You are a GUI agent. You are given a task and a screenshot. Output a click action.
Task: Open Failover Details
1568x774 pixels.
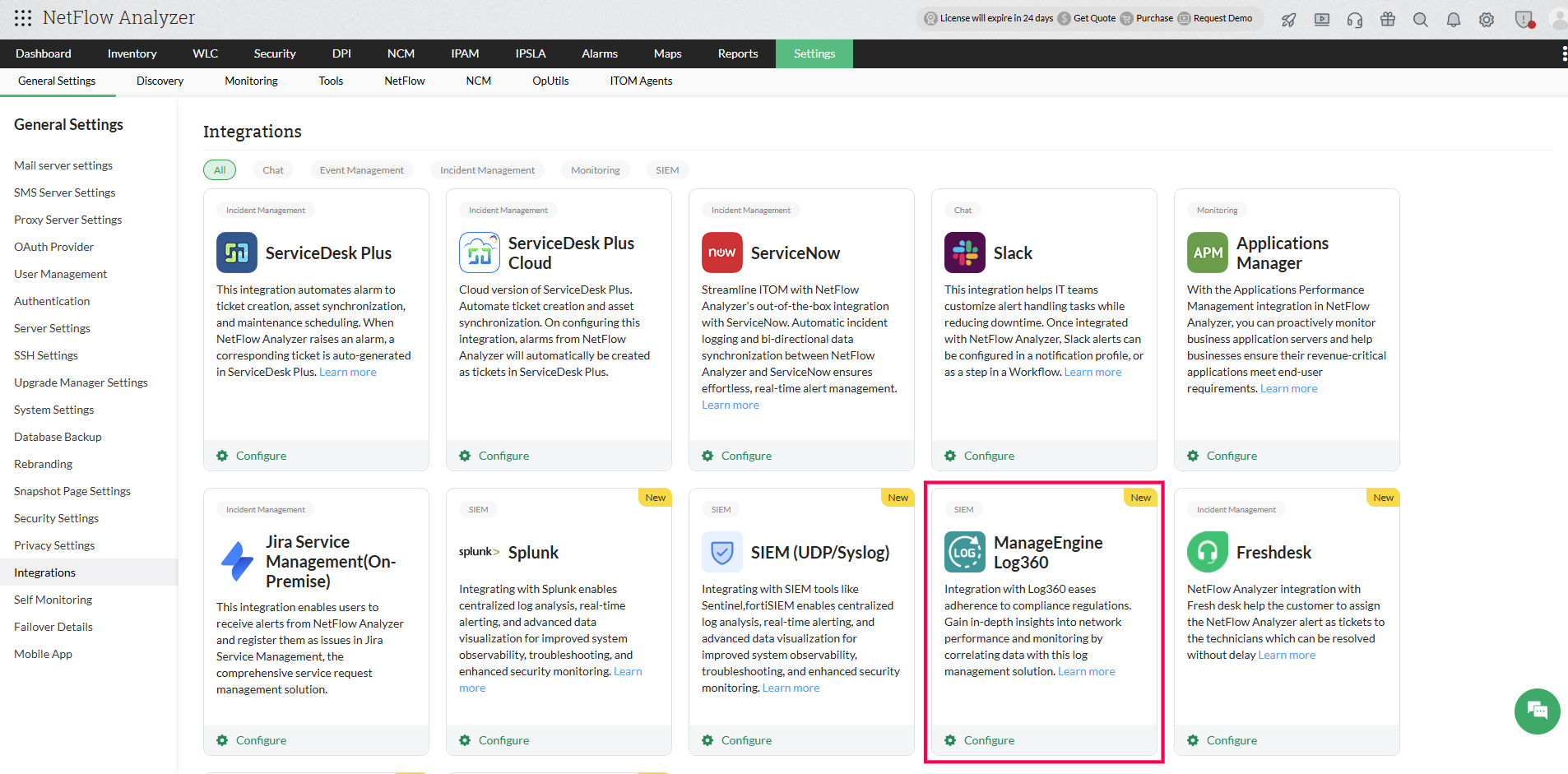tap(53, 627)
